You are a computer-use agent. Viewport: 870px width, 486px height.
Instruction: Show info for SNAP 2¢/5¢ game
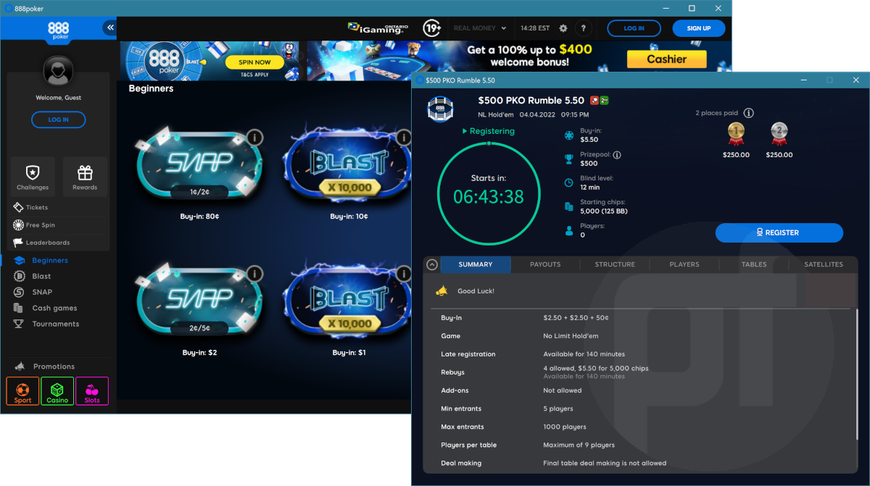(x=255, y=274)
